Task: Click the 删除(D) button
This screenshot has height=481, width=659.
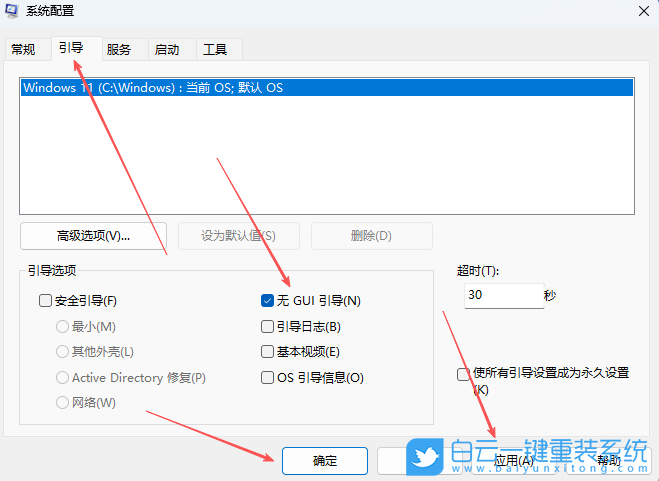Action: pyautogui.click(x=372, y=236)
